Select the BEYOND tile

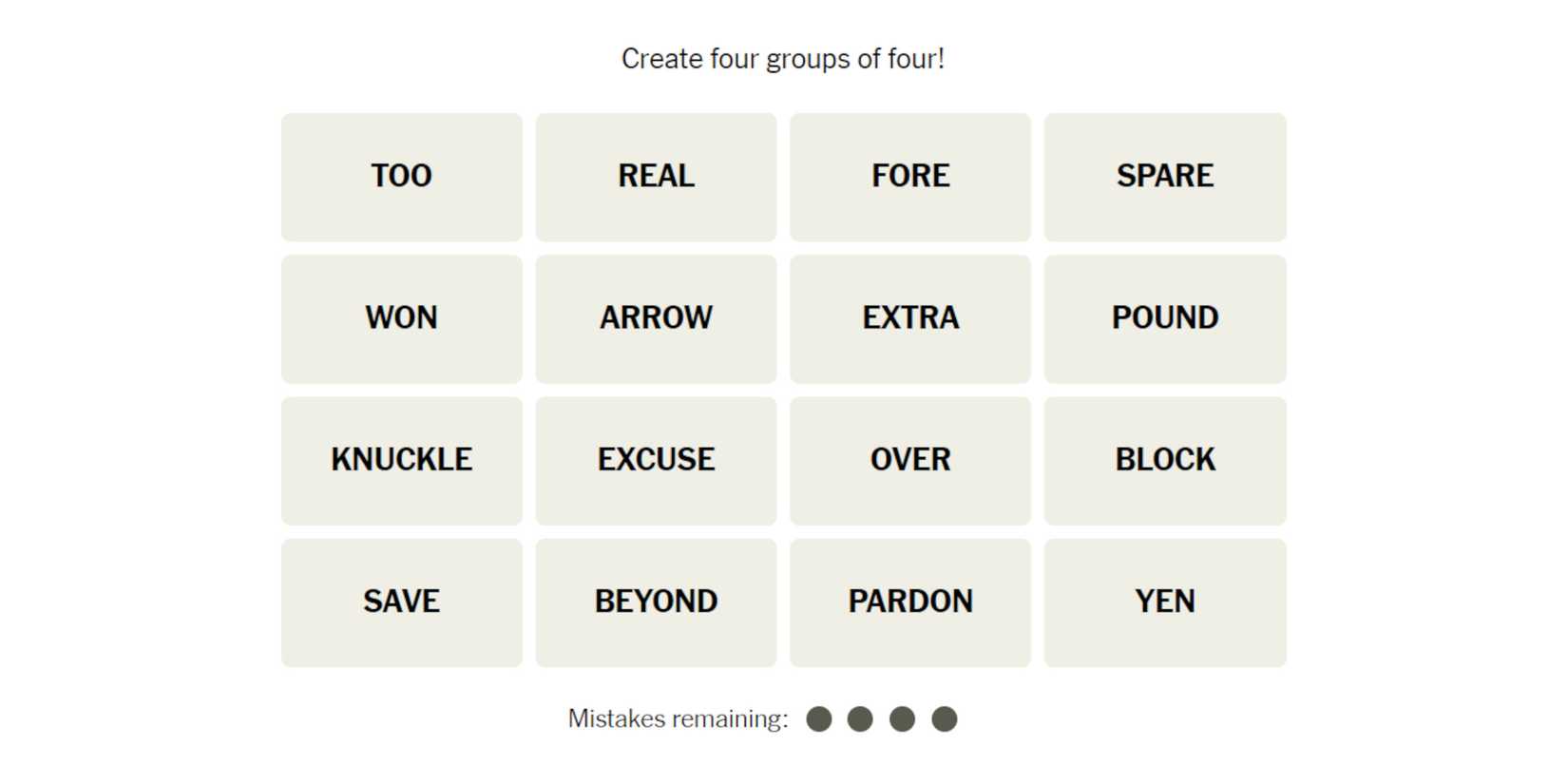pyautogui.click(x=656, y=602)
